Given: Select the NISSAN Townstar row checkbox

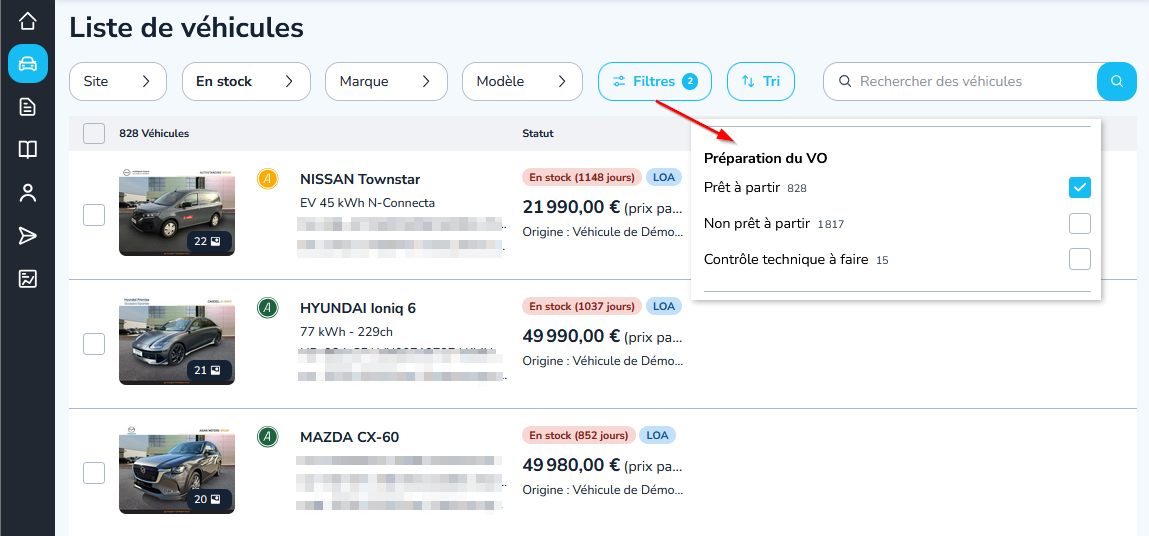Looking at the screenshot, I should click(94, 215).
